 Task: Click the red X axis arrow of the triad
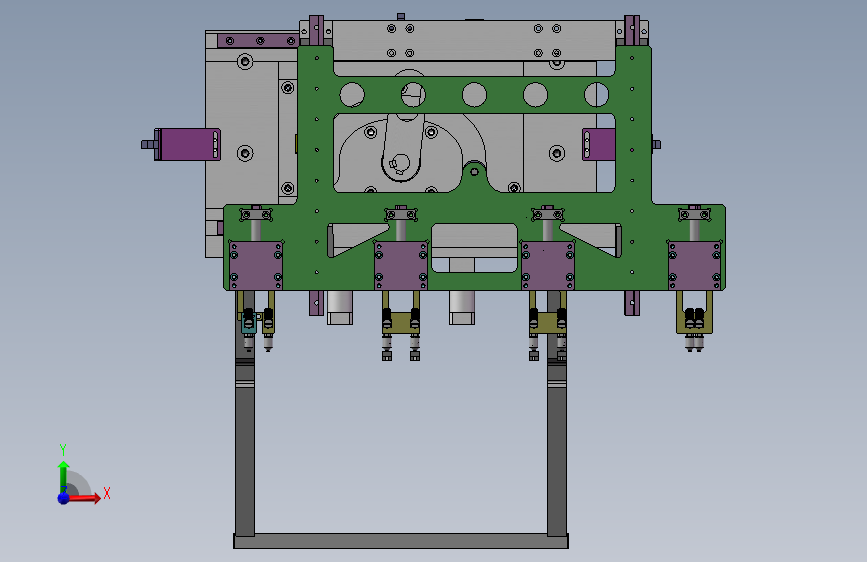[x=85, y=498]
